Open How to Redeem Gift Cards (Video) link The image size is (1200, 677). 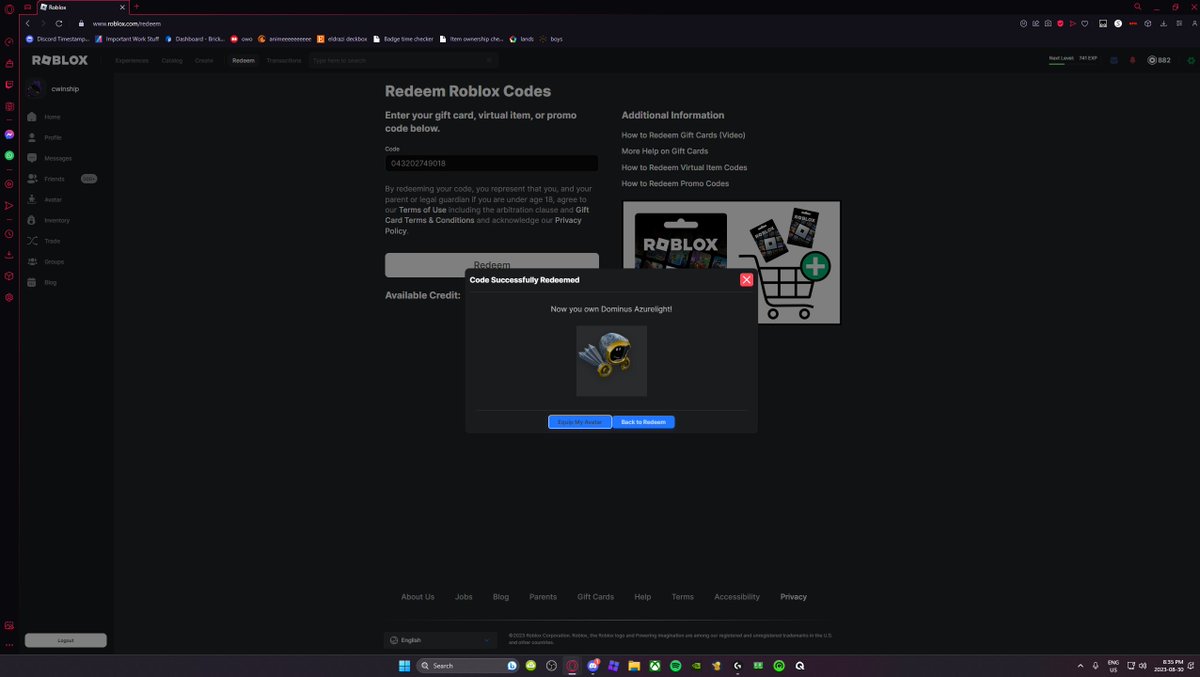point(683,135)
